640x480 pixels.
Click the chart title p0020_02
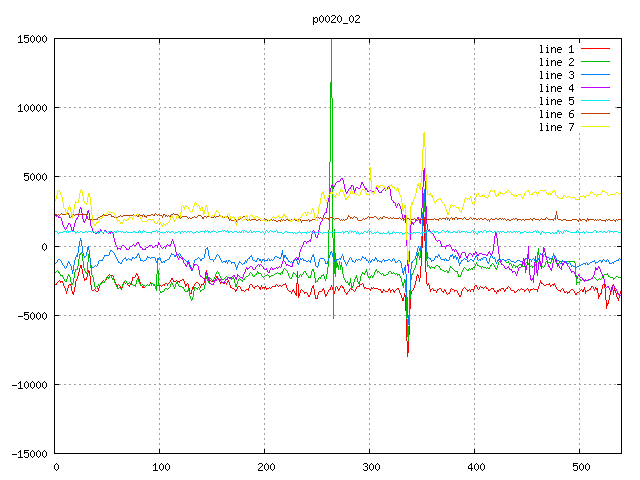337,18
